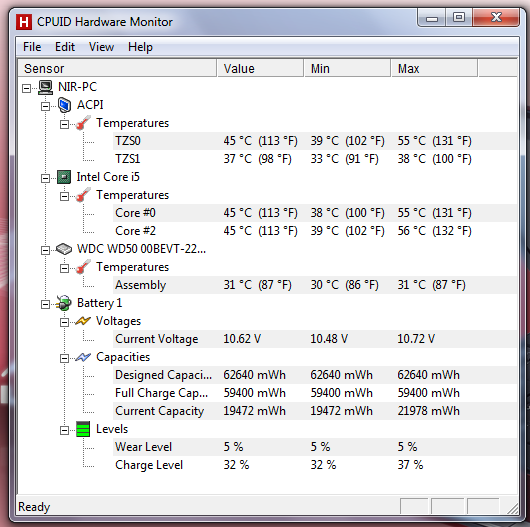This screenshot has width=530, height=527.
Task: Click the Levels label
Action: coord(112,429)
